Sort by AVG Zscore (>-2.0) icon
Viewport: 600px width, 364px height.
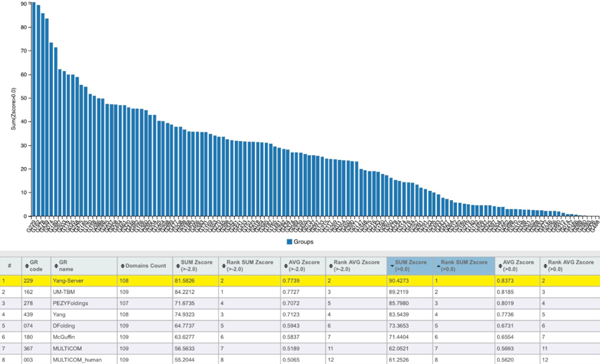pyautogui.click(x=285, y=266)
